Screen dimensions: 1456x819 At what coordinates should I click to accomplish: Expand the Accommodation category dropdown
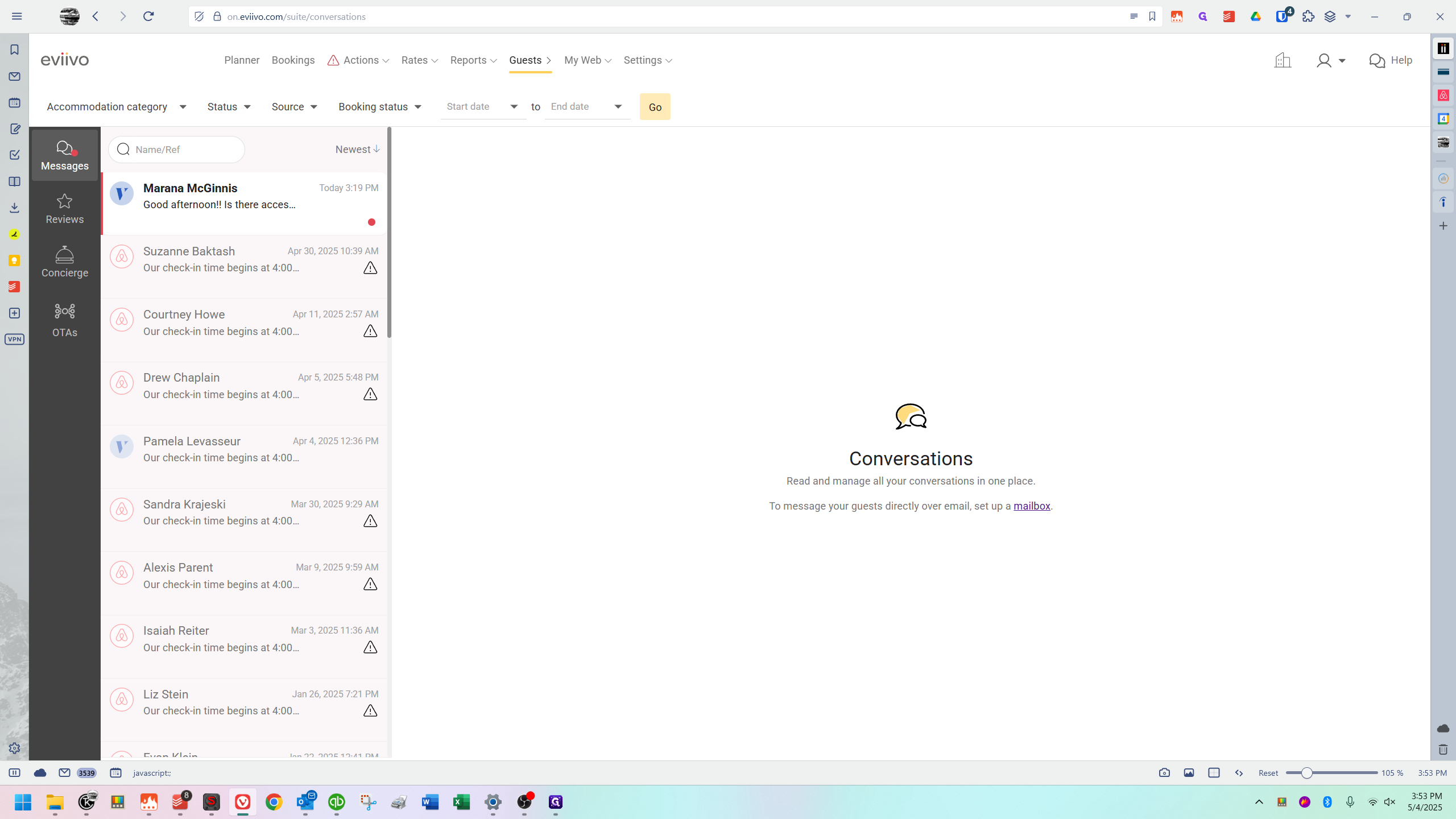pos(117,107)
